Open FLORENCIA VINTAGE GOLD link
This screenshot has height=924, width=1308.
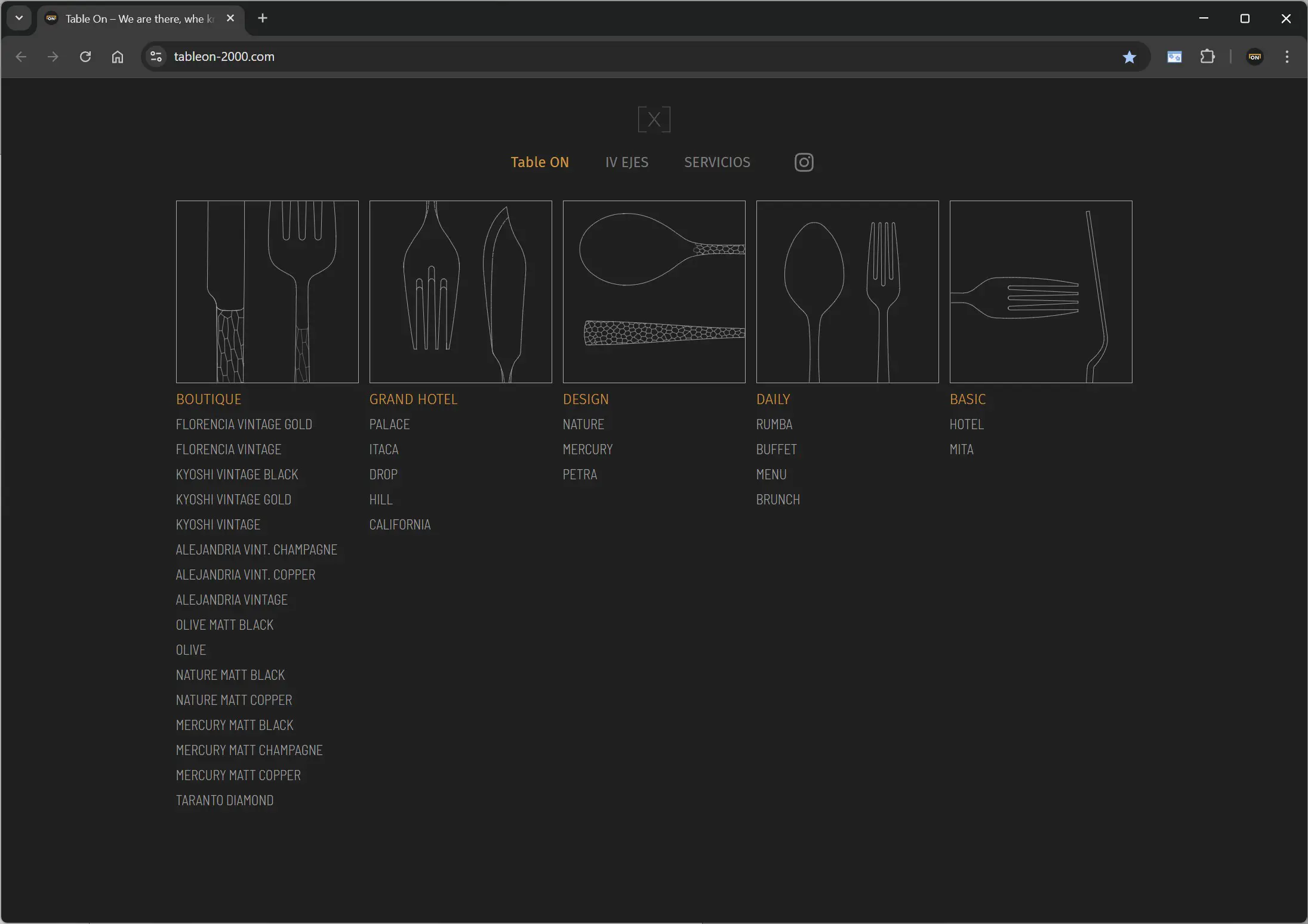244,424
